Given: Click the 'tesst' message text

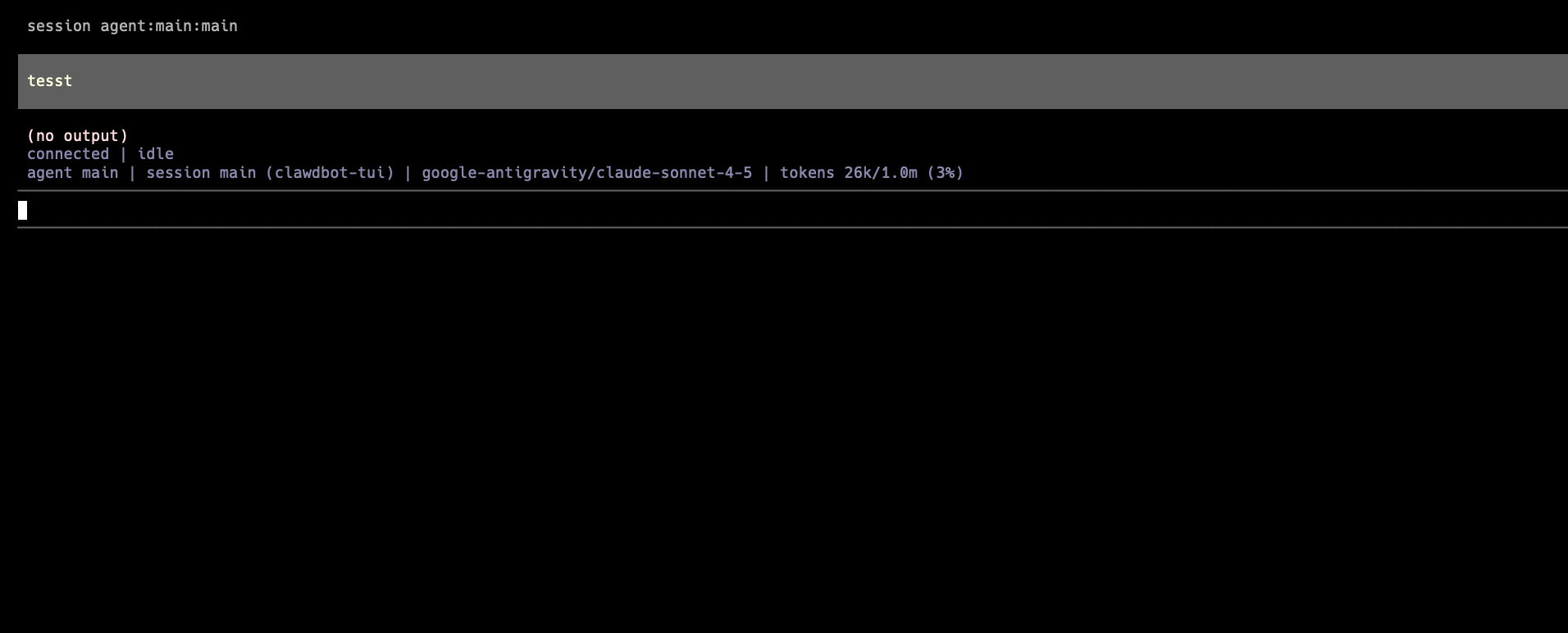Looking at the screenshot, I should (x=50, y=81).
